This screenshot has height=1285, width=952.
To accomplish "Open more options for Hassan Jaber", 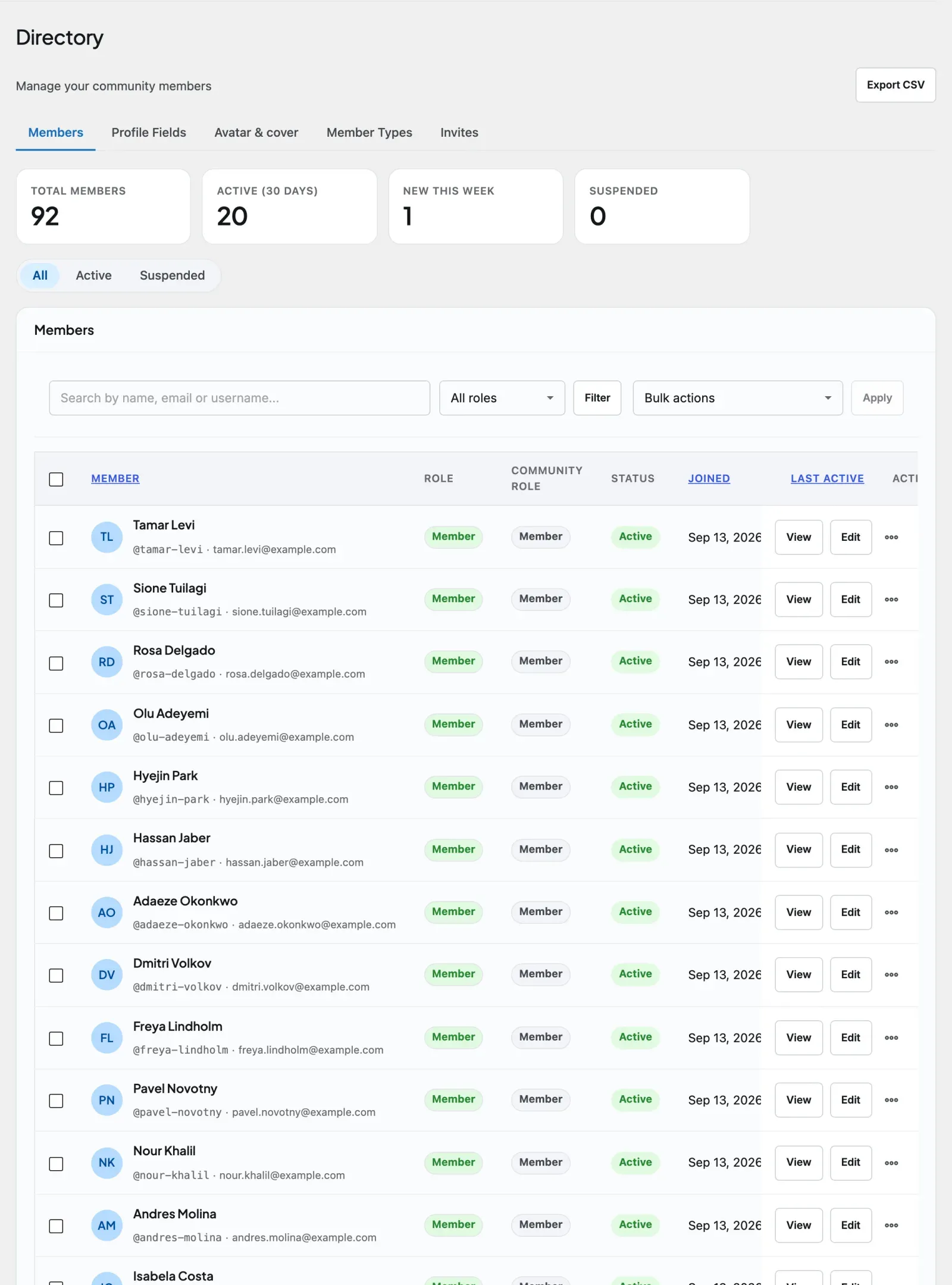I will coord(891,850).
